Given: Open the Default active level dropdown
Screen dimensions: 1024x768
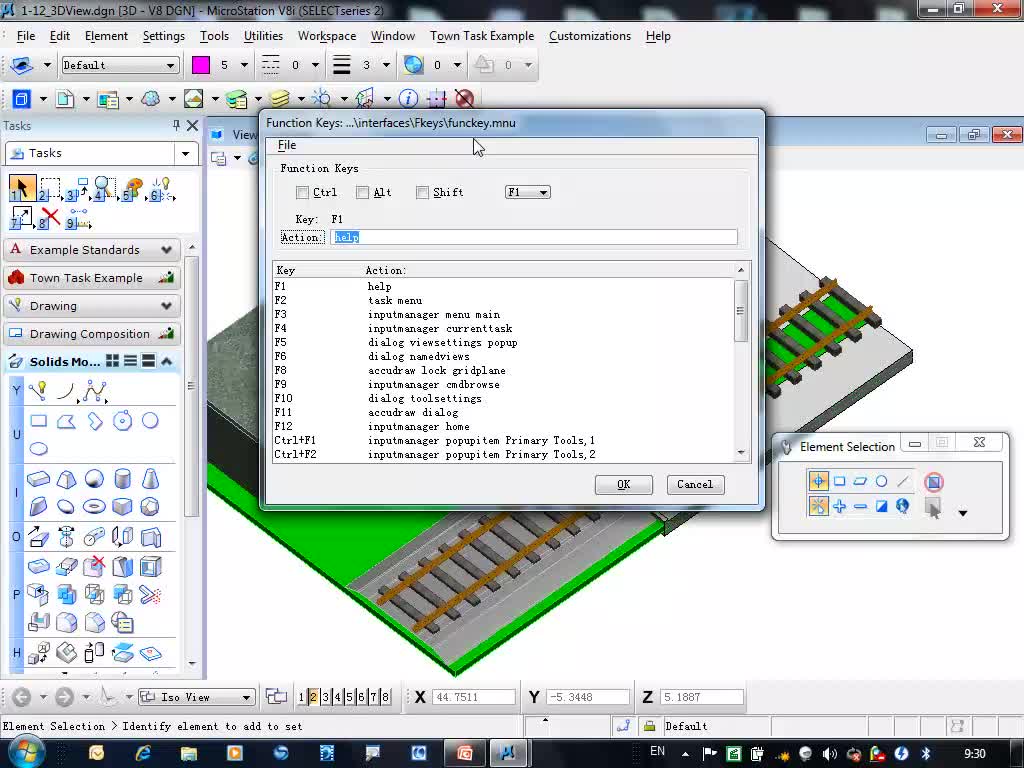Looking at the screenshot, I should [x=119, y=64].
